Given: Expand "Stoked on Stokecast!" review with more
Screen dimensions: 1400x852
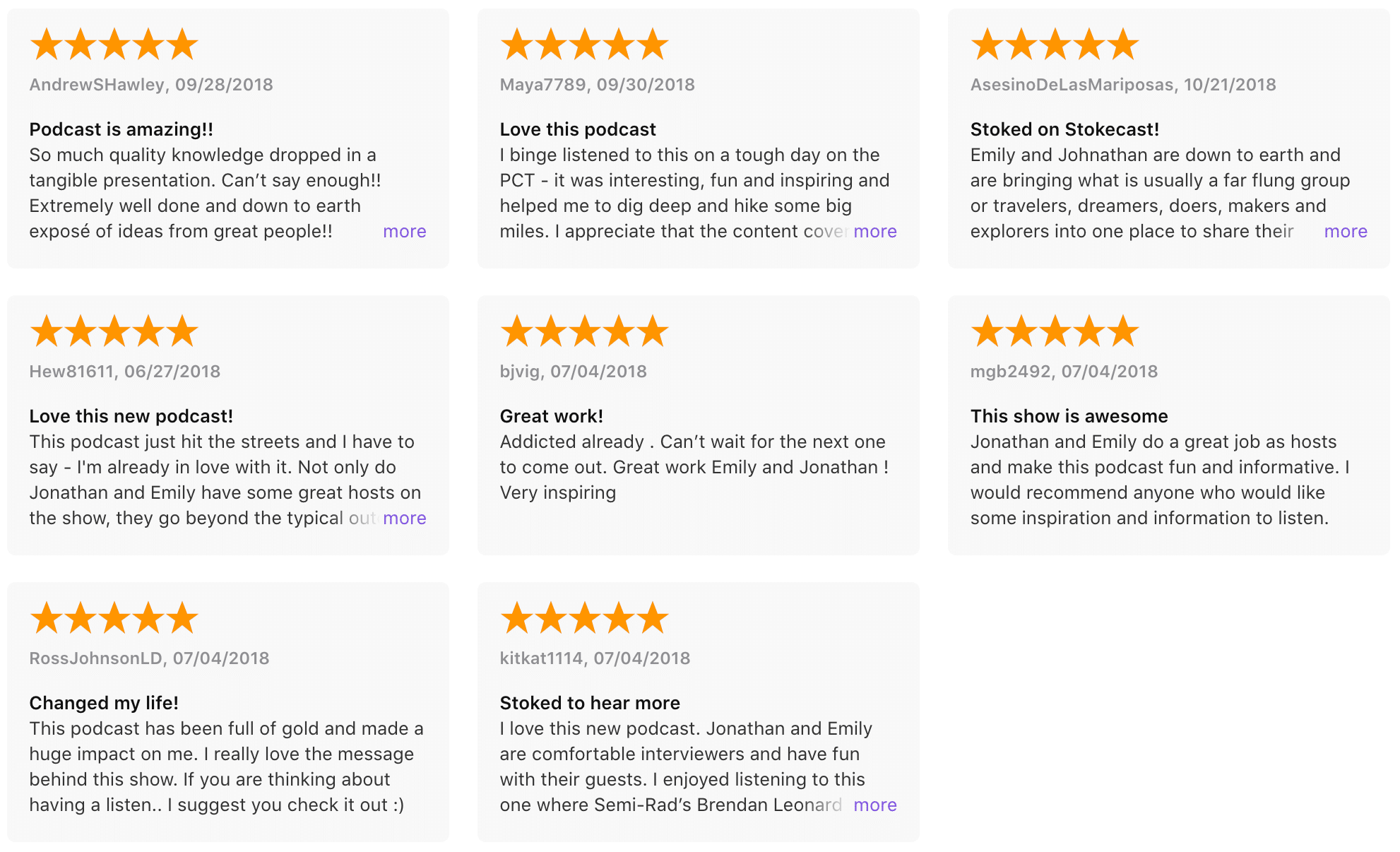Looking at the screenshot, I should 1345,232.
